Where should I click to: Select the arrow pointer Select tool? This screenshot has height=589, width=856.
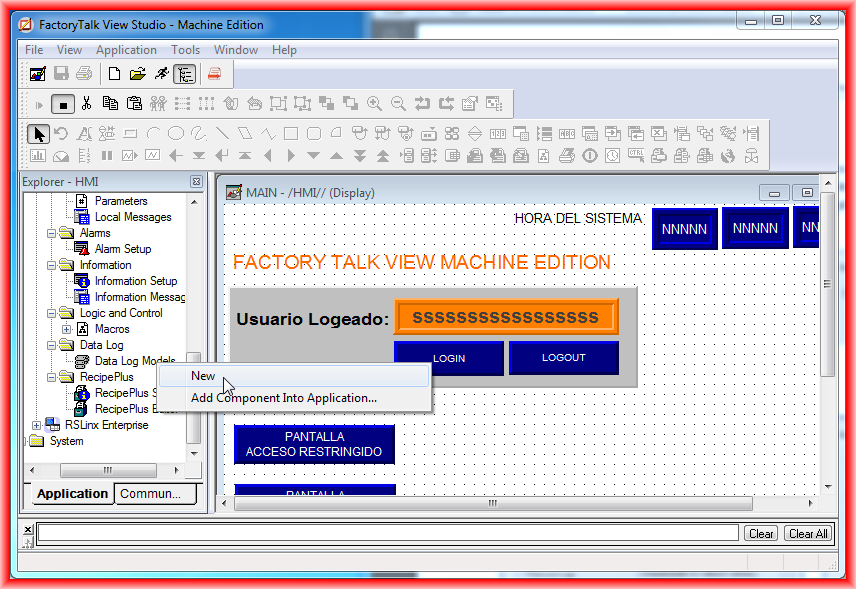(x=38, y=133)
